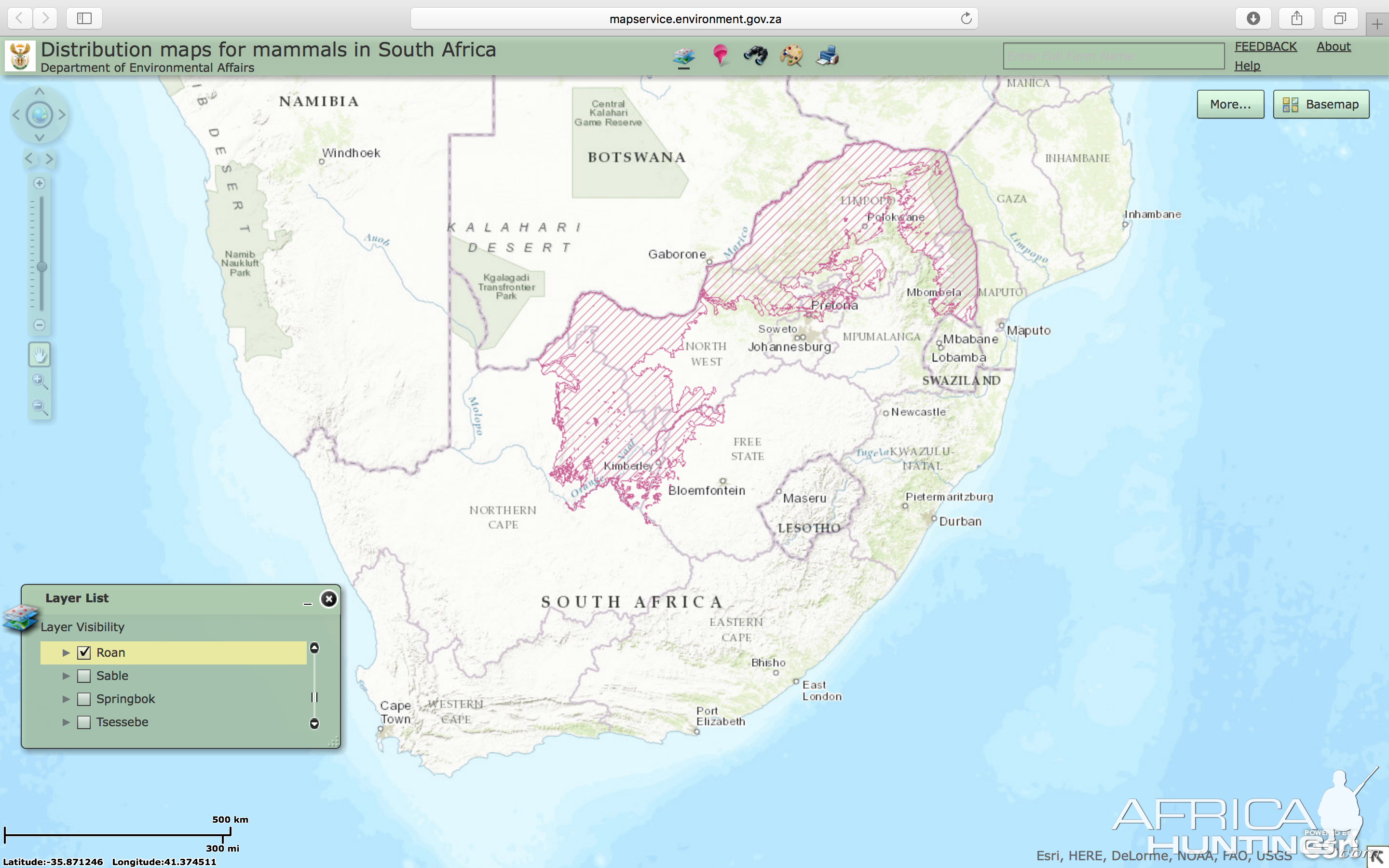Viewport: 1389px width, 868px height.
Task: Open the paint palette draw widget
Action: pos(791,55)
